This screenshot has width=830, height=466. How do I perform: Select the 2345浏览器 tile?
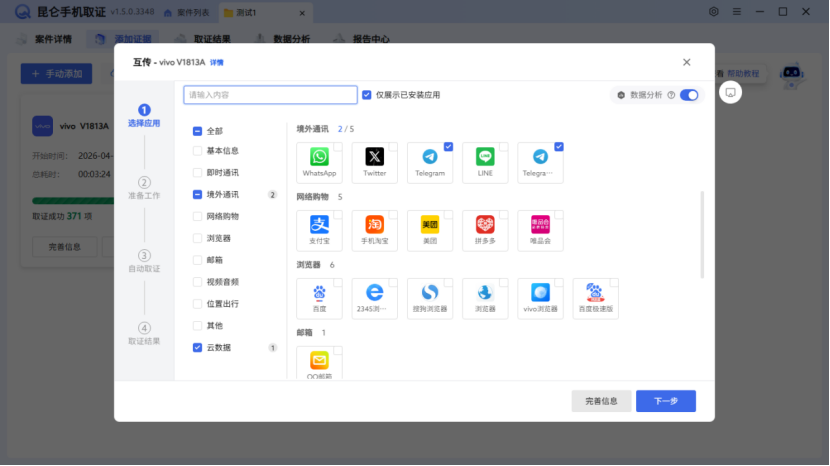coord(374,299)
